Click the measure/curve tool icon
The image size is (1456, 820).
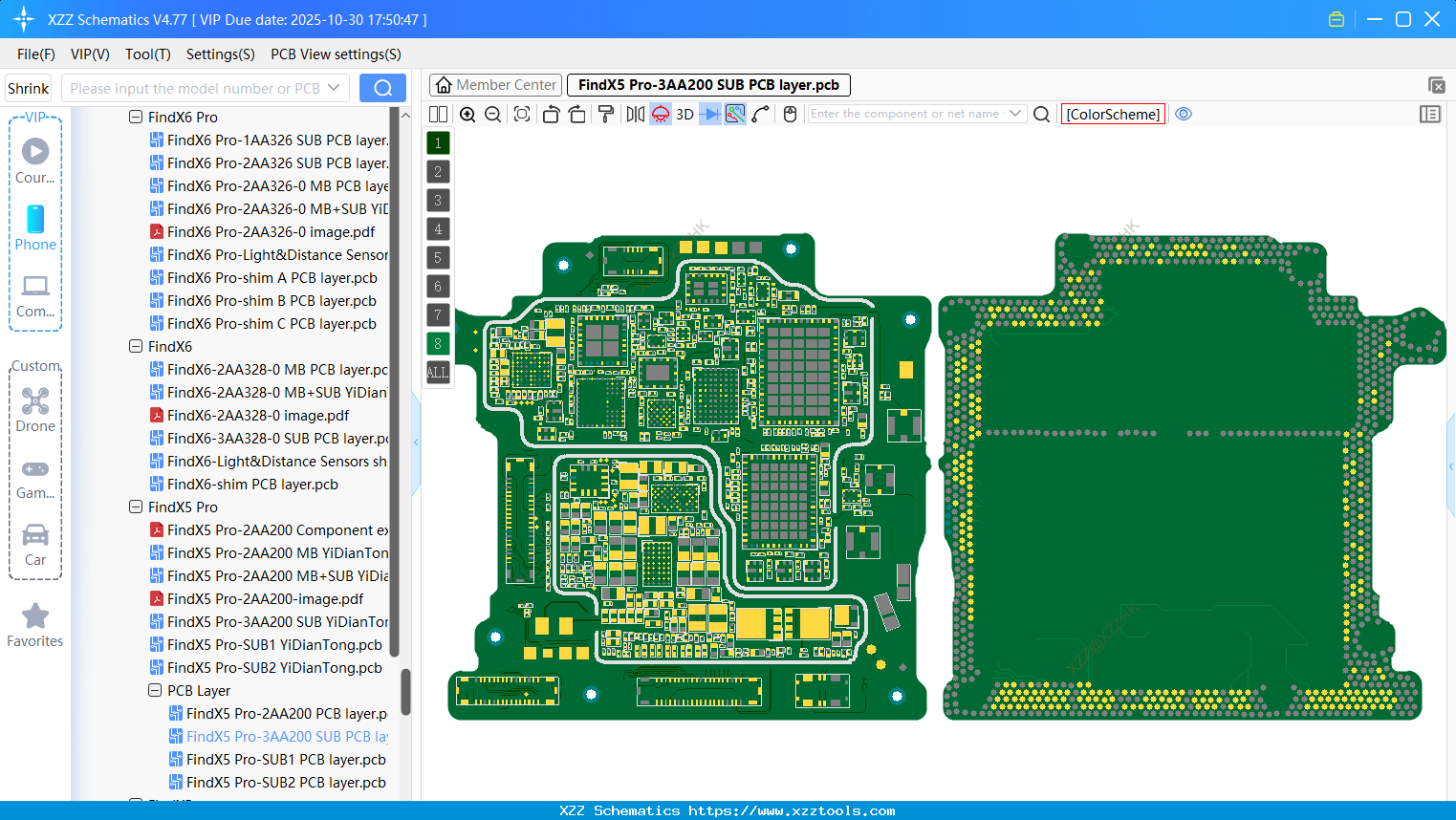[x=760, y=114]
